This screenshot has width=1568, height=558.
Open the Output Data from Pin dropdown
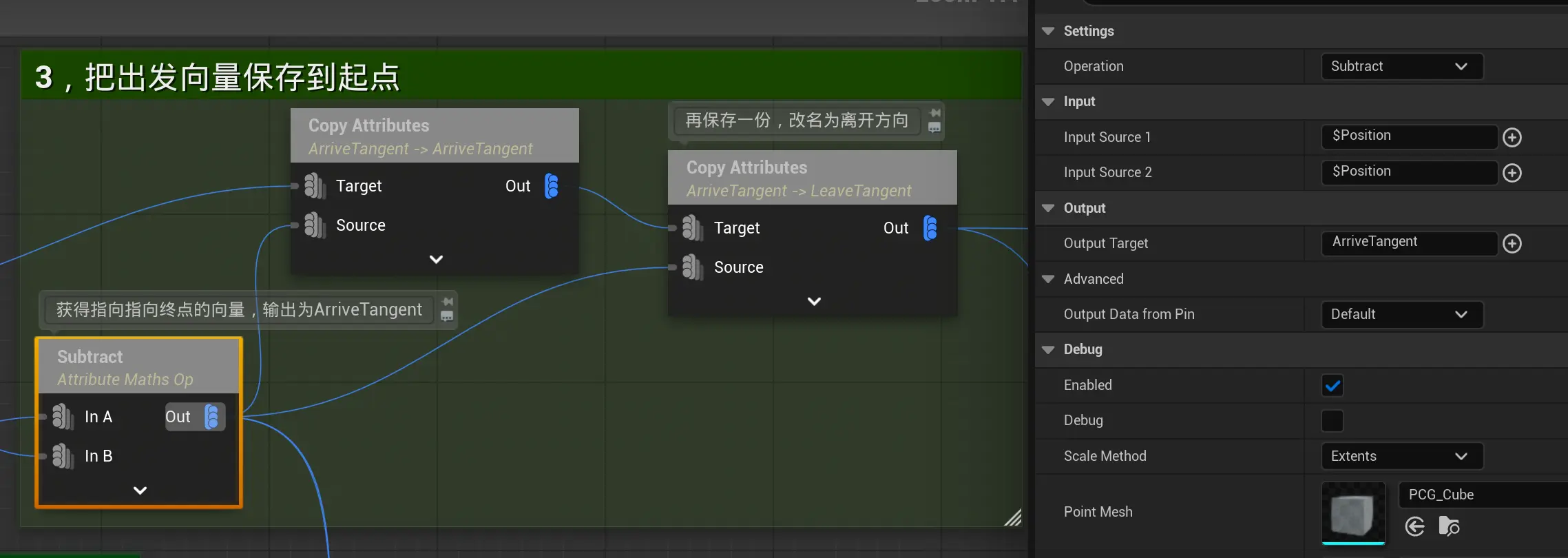[x=1401, y=315]
